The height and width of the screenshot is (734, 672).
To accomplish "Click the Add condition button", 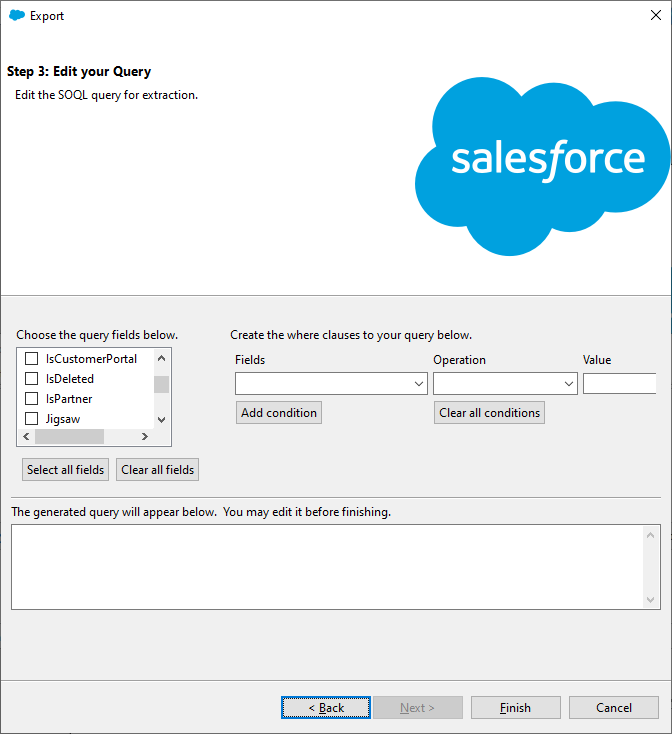I will pos(279,412).
